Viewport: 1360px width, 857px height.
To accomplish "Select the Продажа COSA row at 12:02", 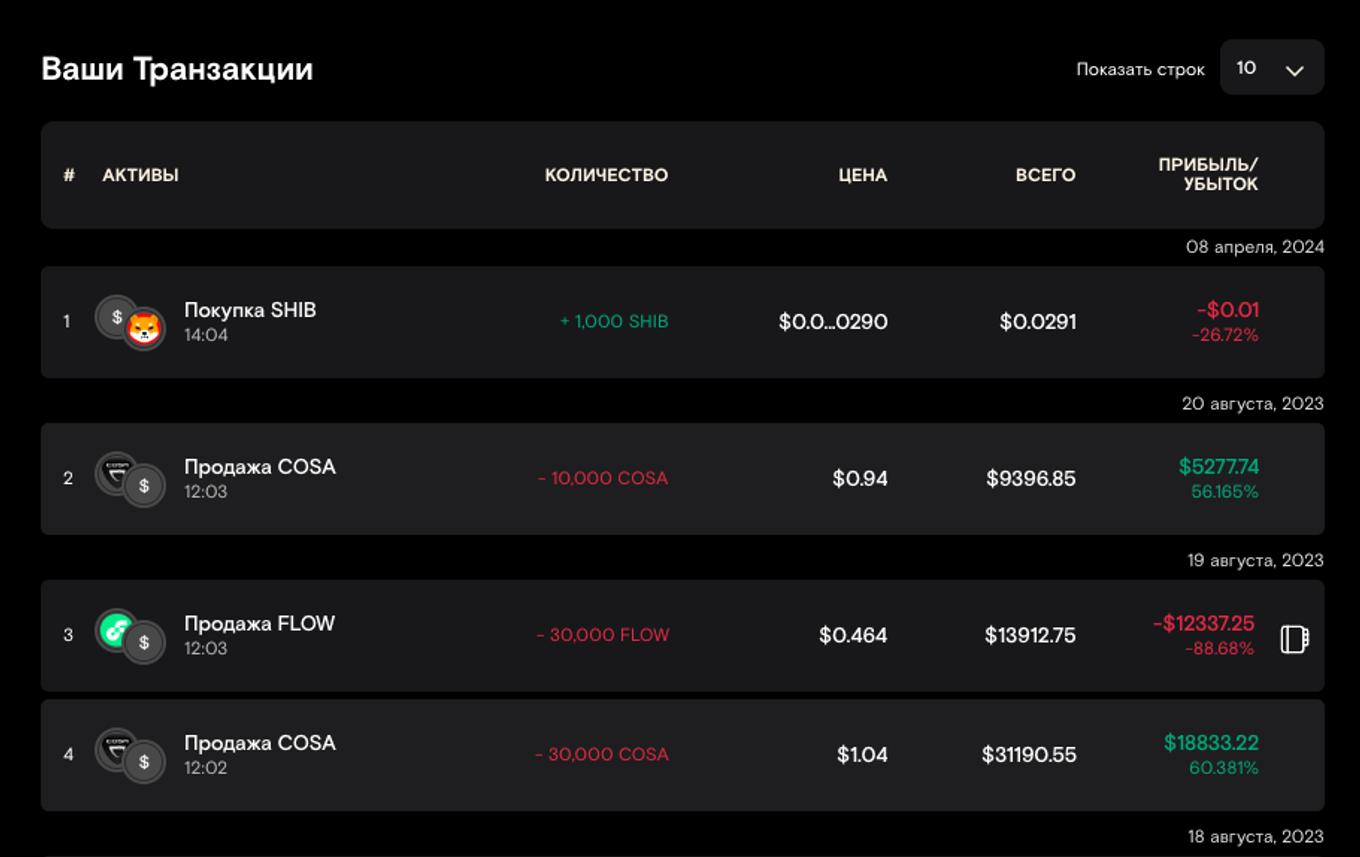I will (260, 743).
